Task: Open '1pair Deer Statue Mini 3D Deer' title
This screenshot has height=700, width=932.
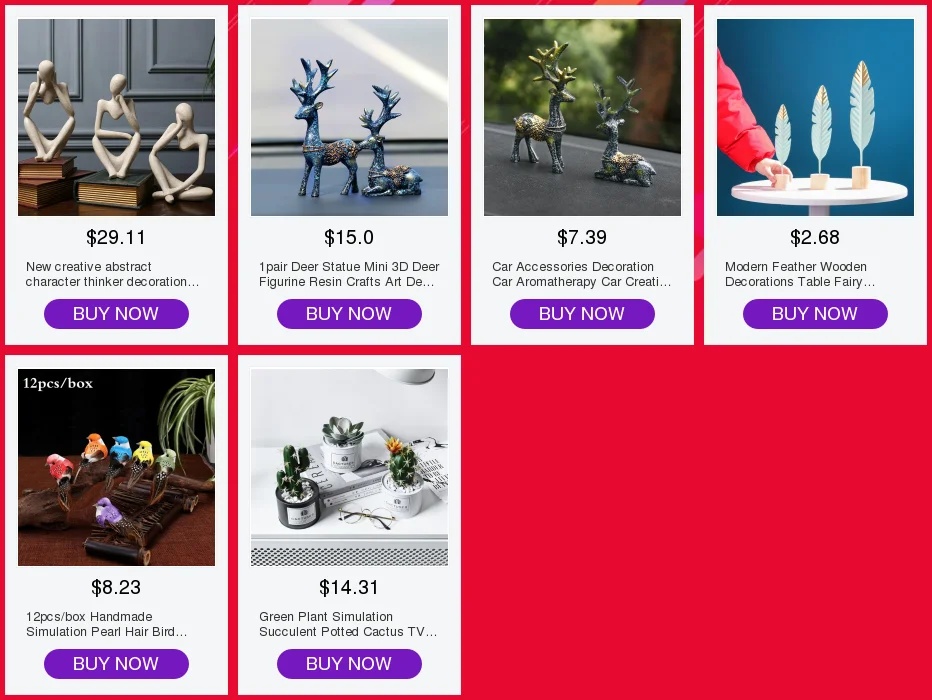Action: tap(349, 274)
